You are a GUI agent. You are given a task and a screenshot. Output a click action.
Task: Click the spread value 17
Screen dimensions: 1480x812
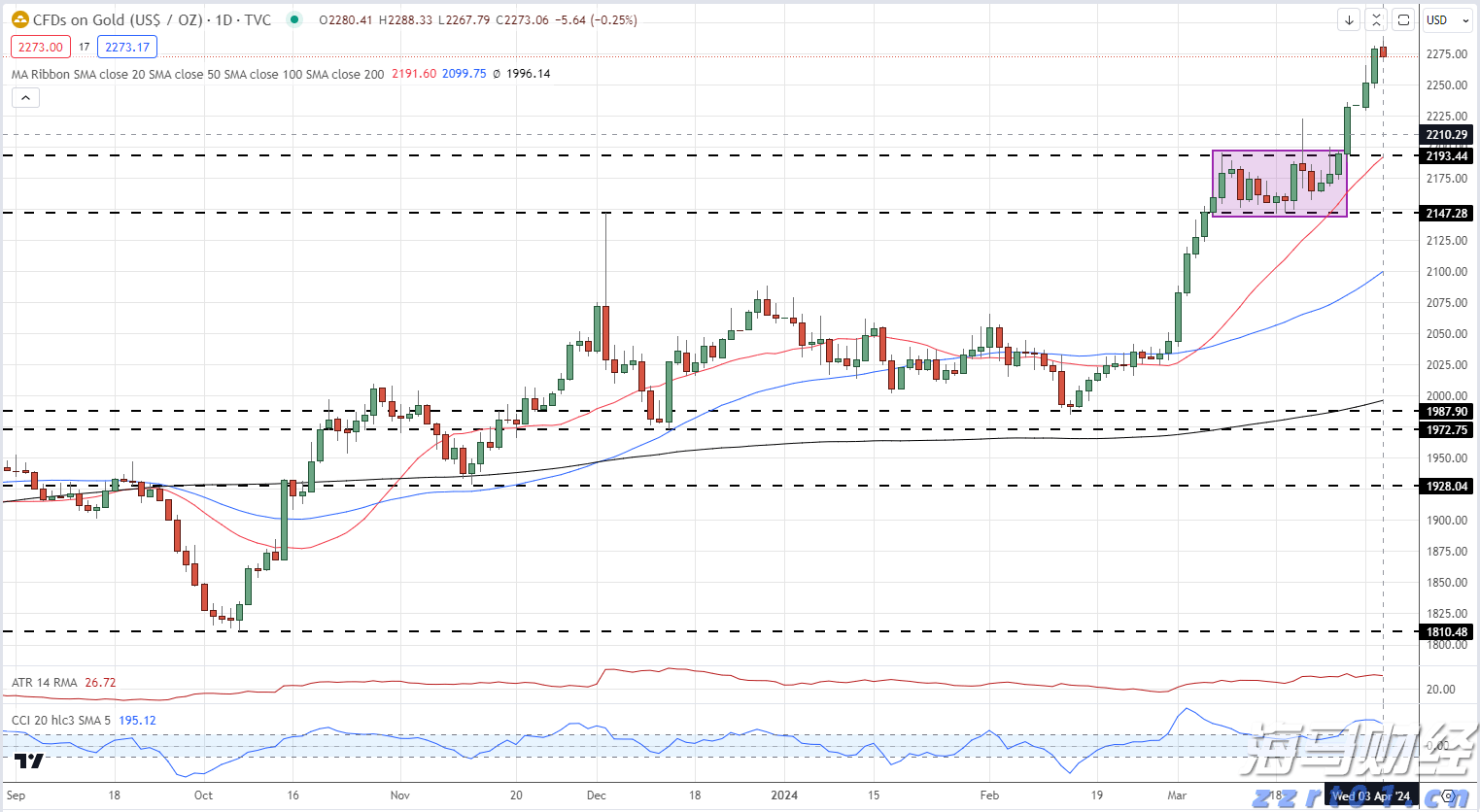[85, 47]
